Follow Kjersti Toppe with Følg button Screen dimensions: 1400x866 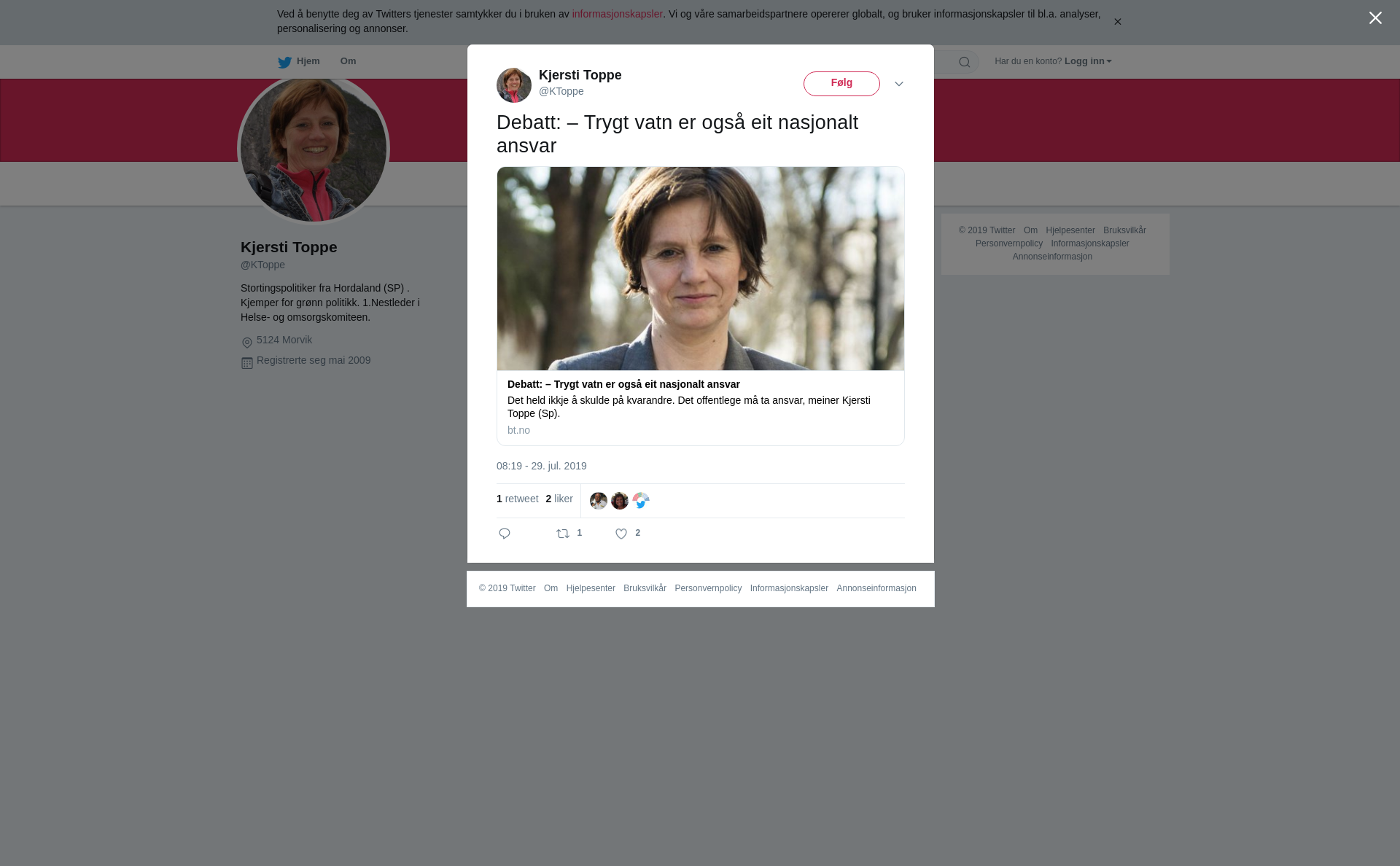(x=841, y=84)
